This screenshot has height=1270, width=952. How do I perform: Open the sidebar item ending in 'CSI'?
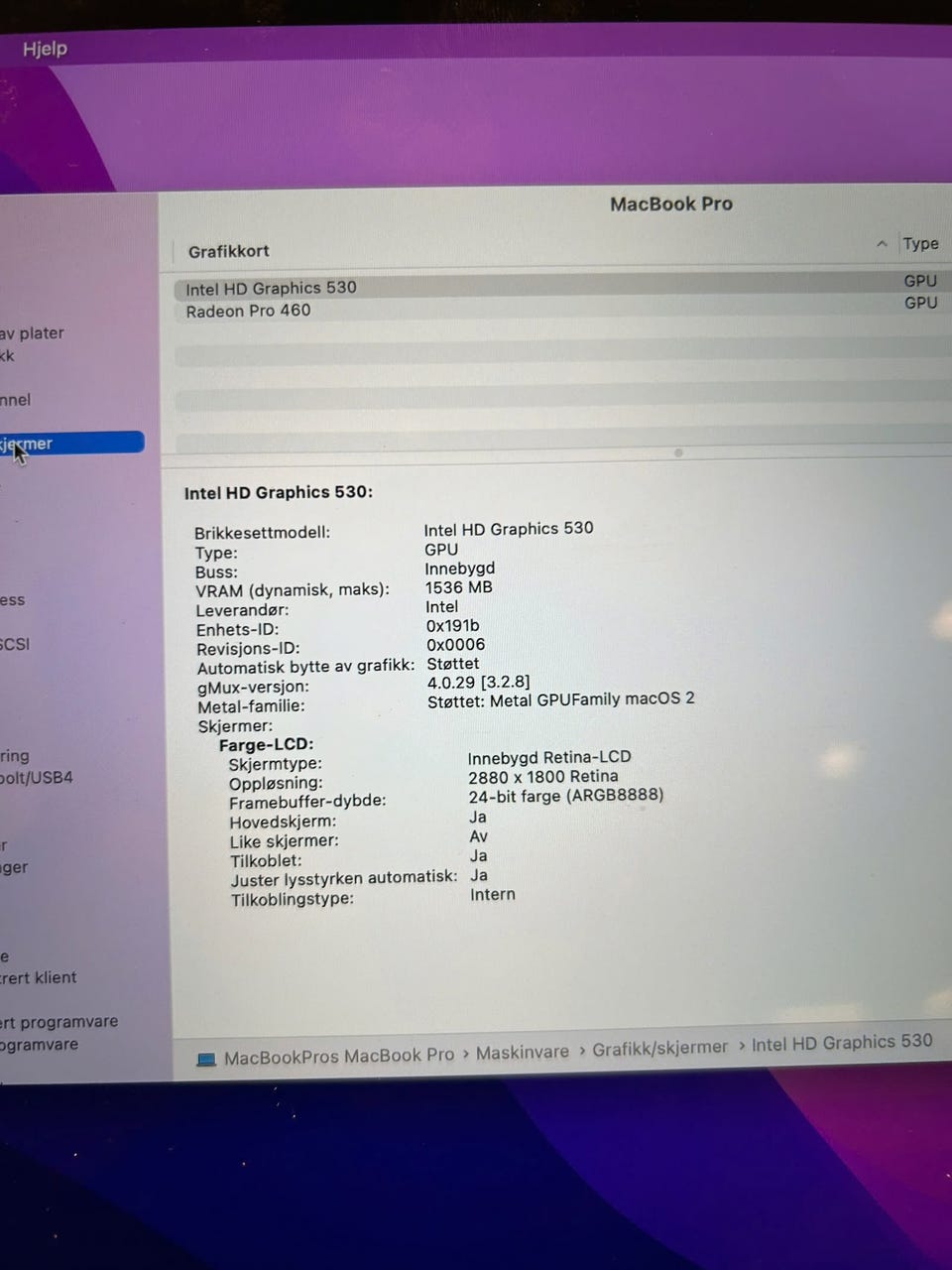15,644
